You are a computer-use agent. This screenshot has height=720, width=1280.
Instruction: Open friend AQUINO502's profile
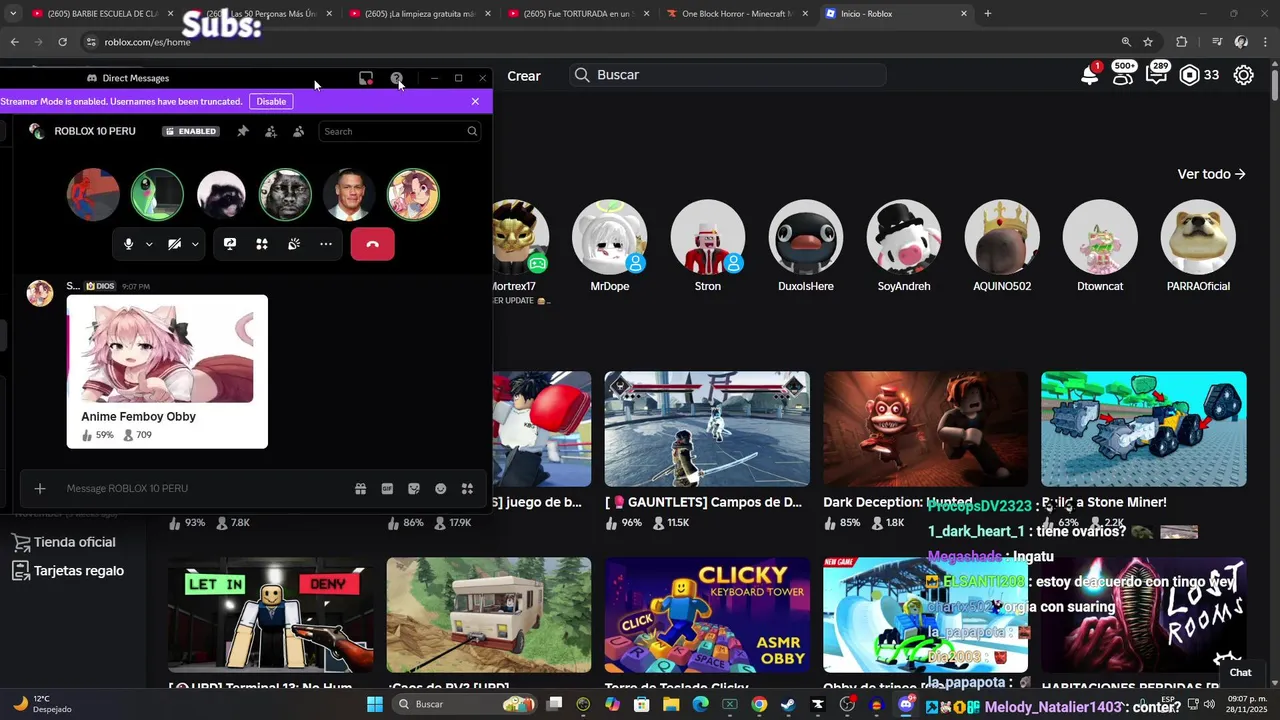(x=1002, y=246)
